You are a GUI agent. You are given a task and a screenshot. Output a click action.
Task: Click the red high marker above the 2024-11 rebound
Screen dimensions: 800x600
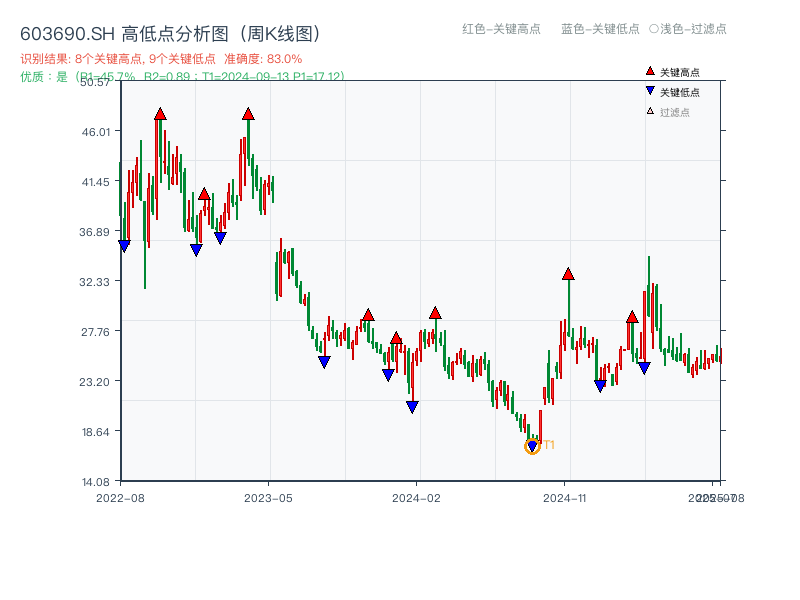568,272
